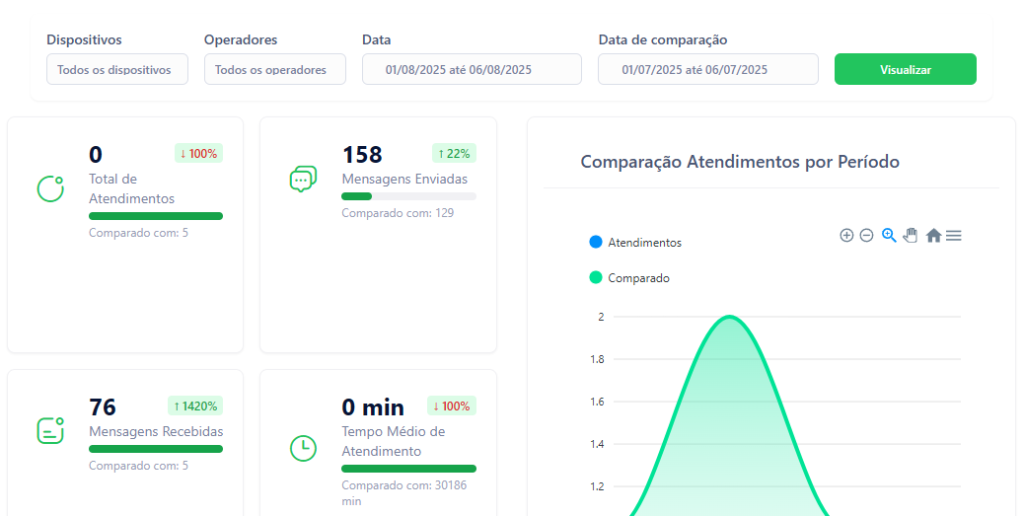Click the Total de Atendimentos progress bar

[156, 216]
